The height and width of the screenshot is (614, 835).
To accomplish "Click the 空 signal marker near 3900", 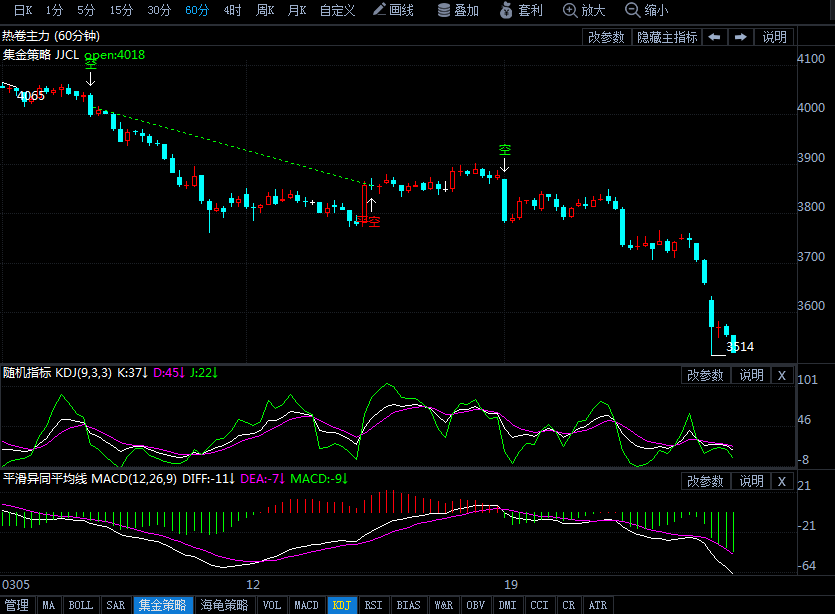I will pos(505,150).
